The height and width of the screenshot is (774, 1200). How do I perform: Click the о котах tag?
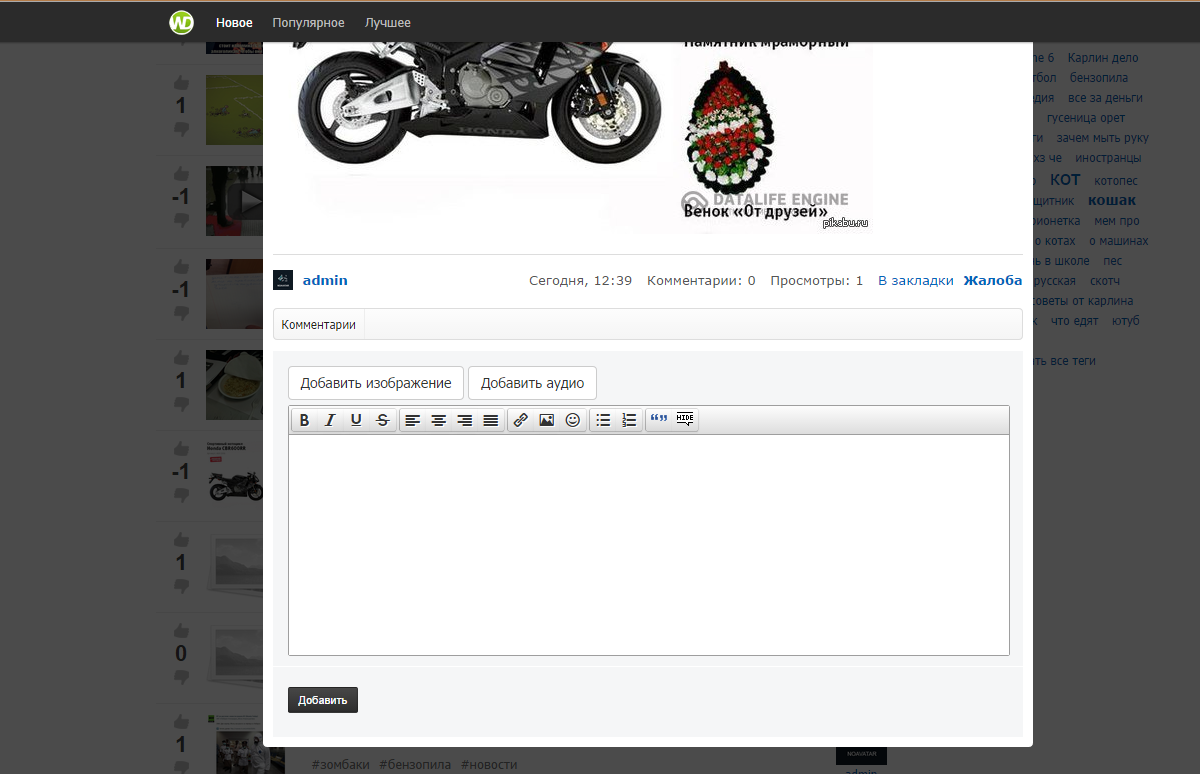pos(1054,241)
